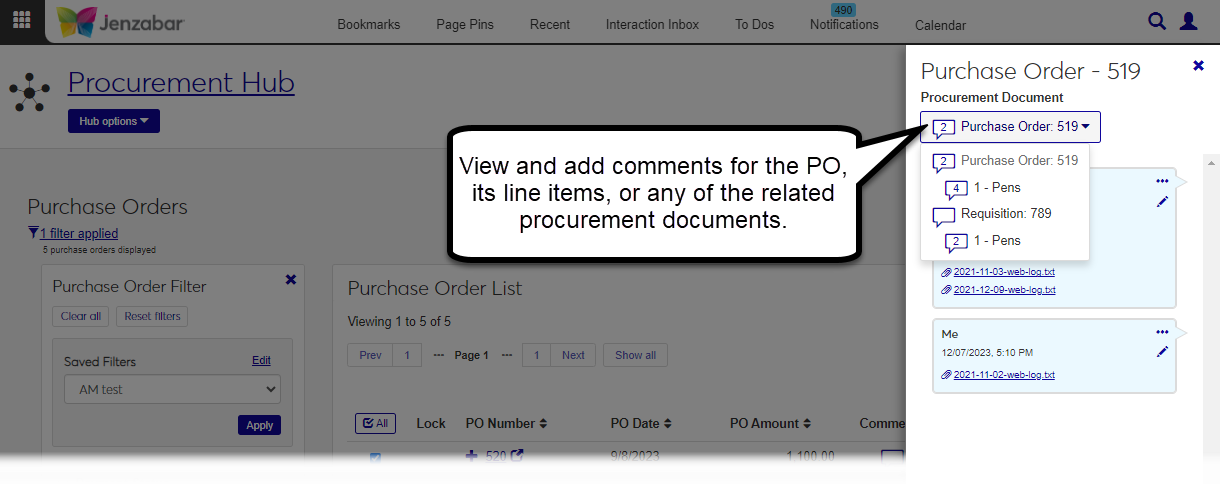Edit the top comment with the pencil icon
The width and height of the screenshot is (1220, 485).
(x=1162, y=202)
